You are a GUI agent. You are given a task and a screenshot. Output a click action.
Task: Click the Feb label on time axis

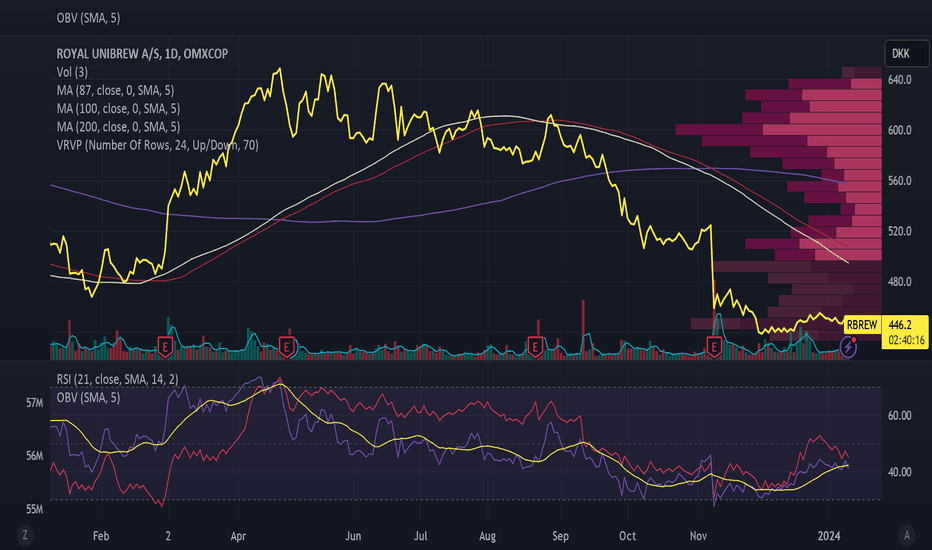(101, 536)
